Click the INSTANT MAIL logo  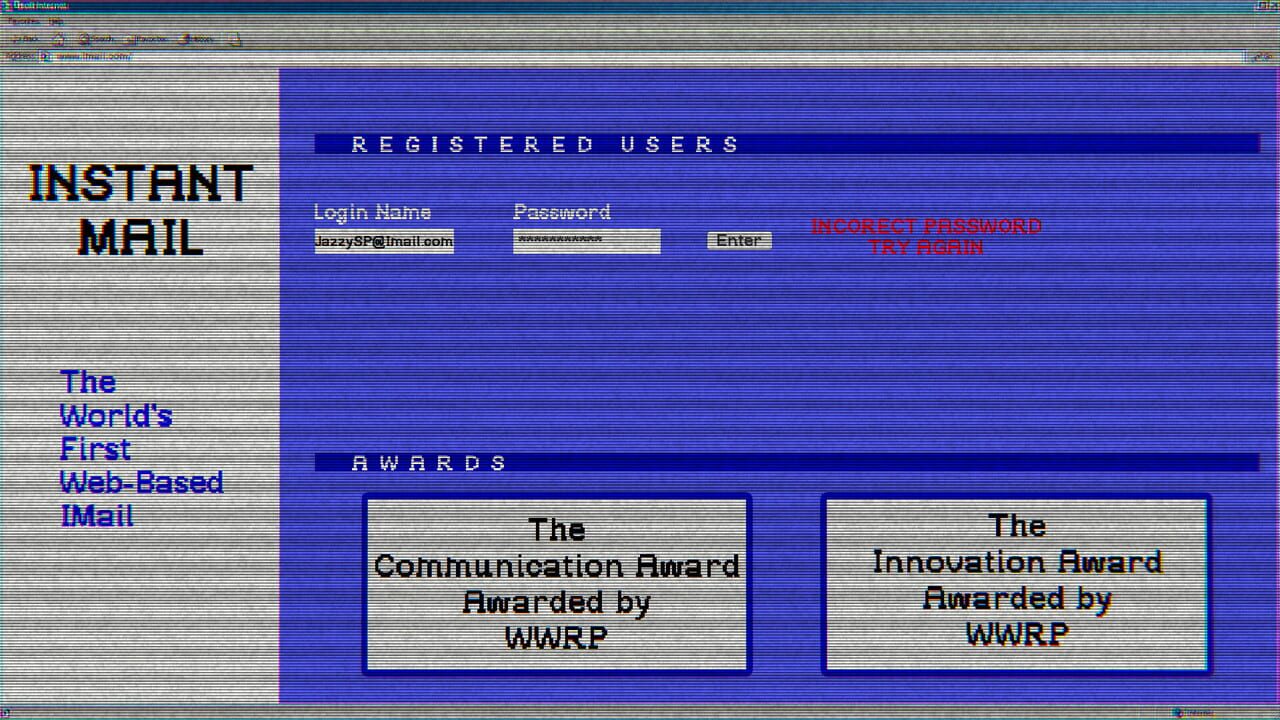140,211
